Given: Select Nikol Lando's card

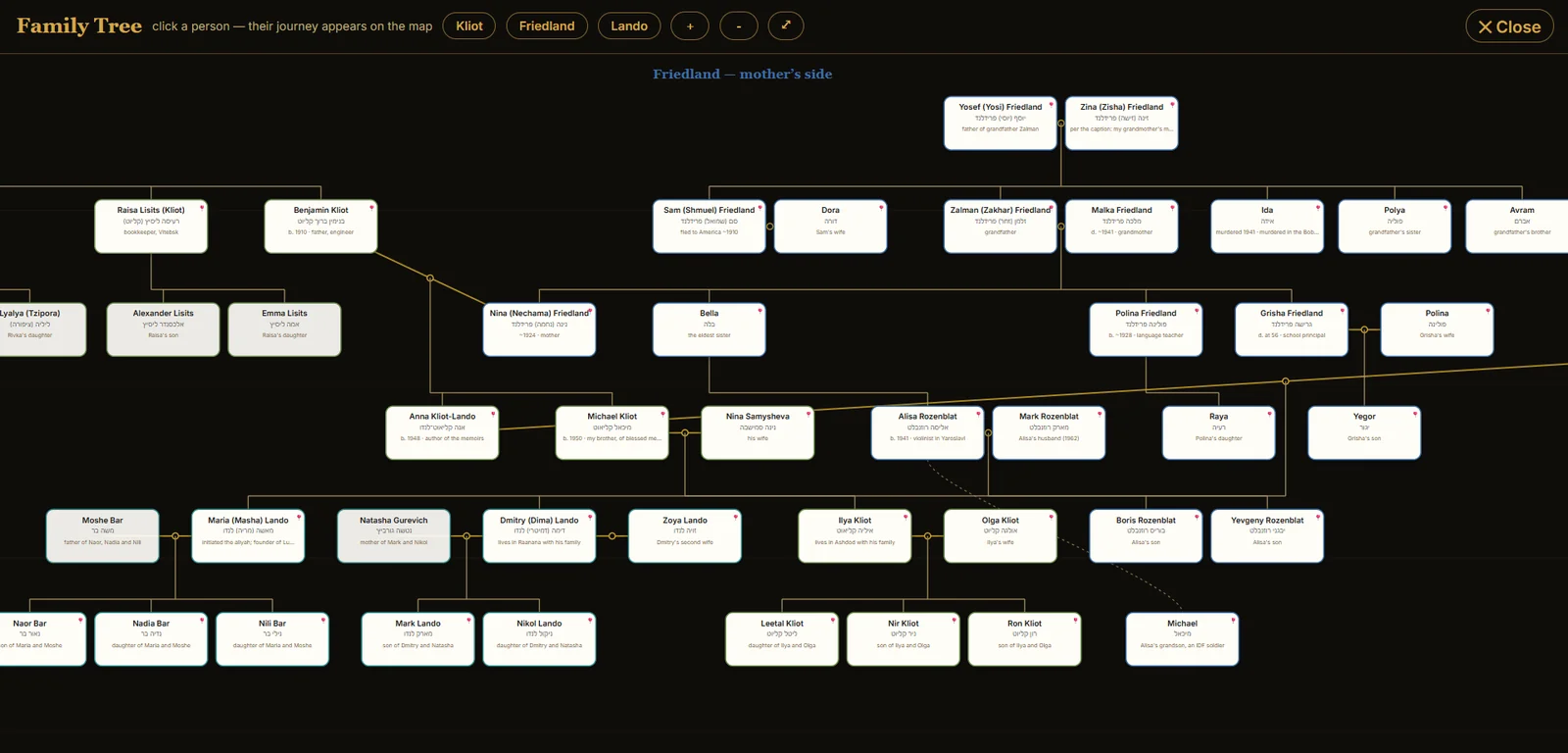Looking at the screenshot, I should coord(539,639).
